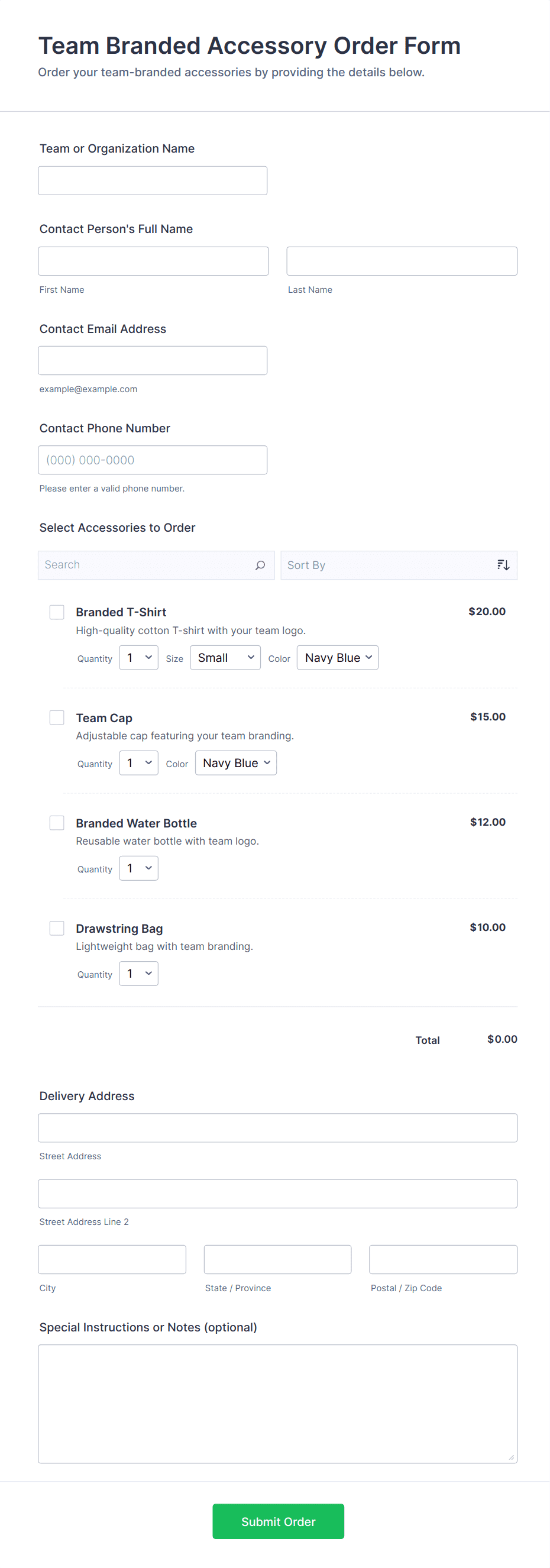Click the search magnifier icon
This screenshot has height=1568, width=550.
pyautogui.click(x=260, y=565)
